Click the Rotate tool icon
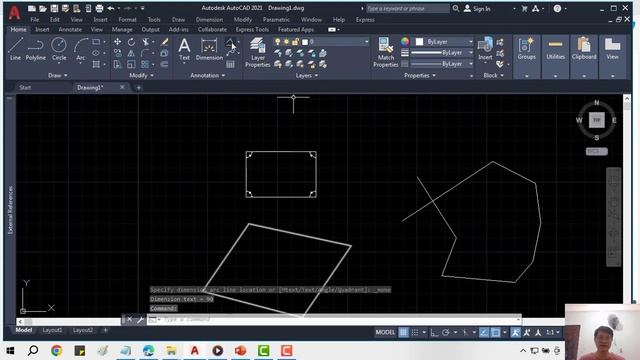 point(131,42)
